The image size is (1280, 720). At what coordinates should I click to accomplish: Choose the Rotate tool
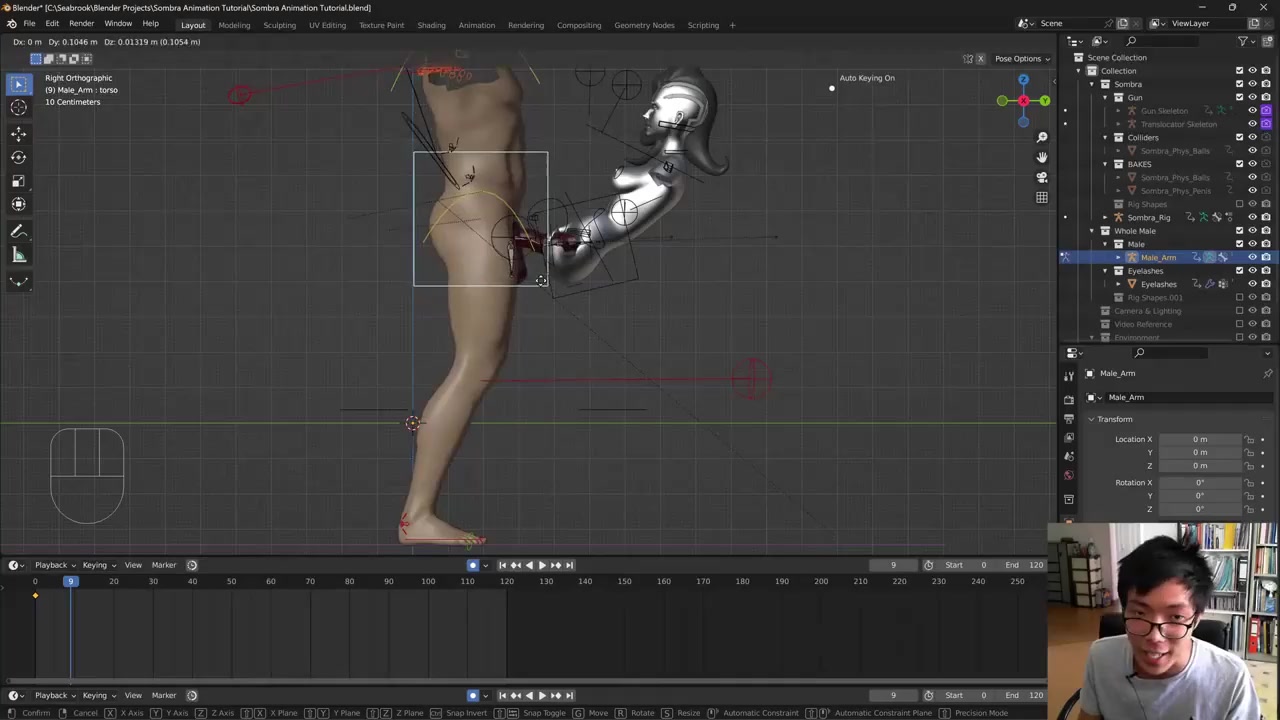click(x=18, y=157)
